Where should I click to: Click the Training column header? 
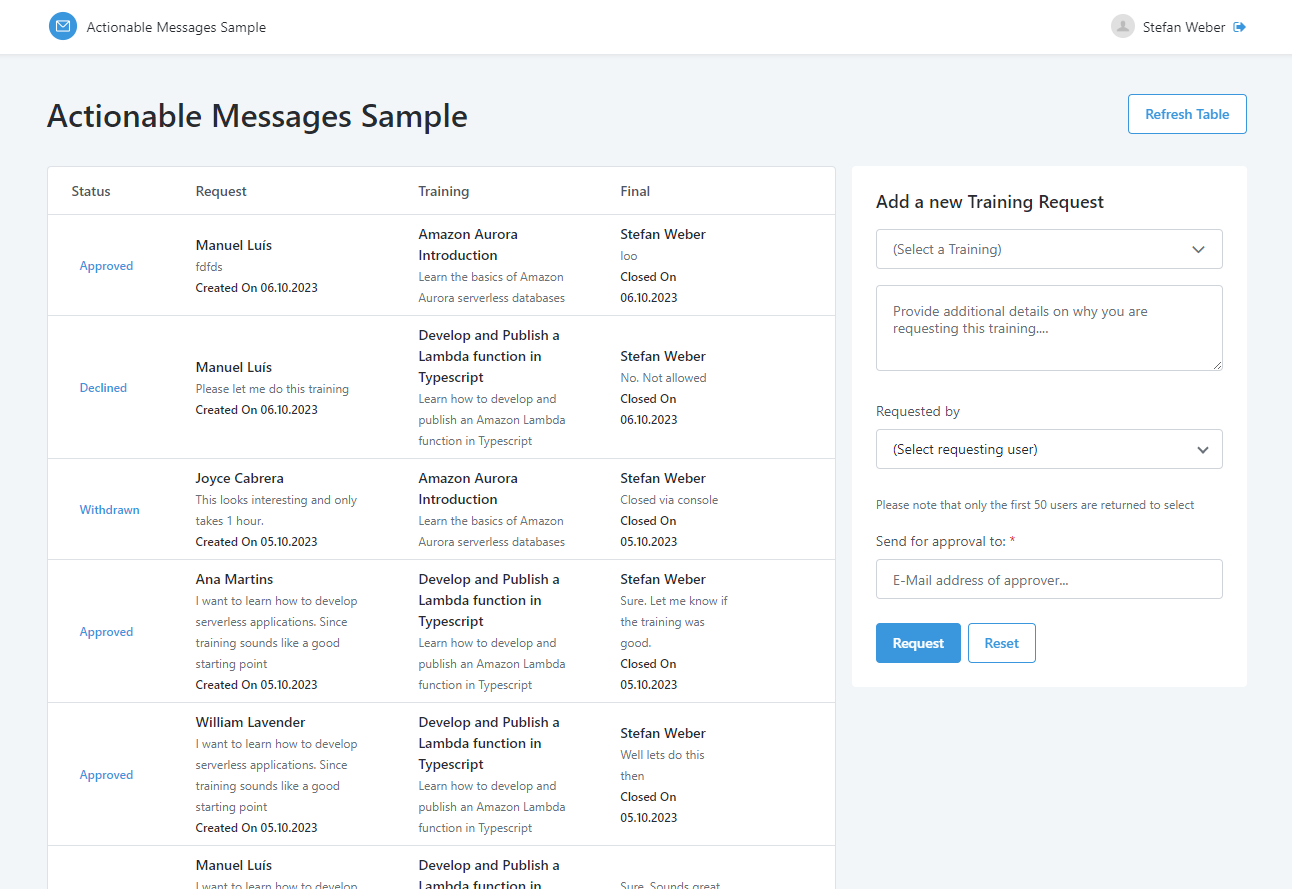(443, 191)
